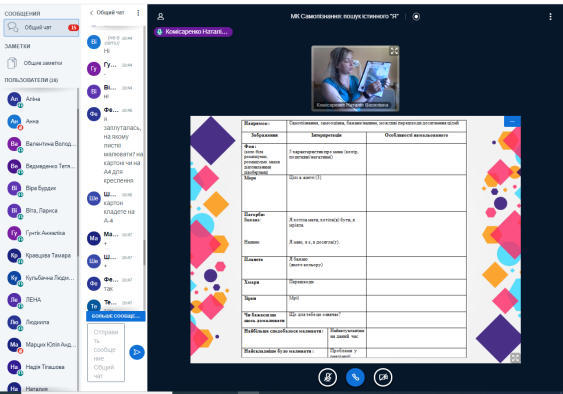Toggle the microphone mute button

pos(327,377)
